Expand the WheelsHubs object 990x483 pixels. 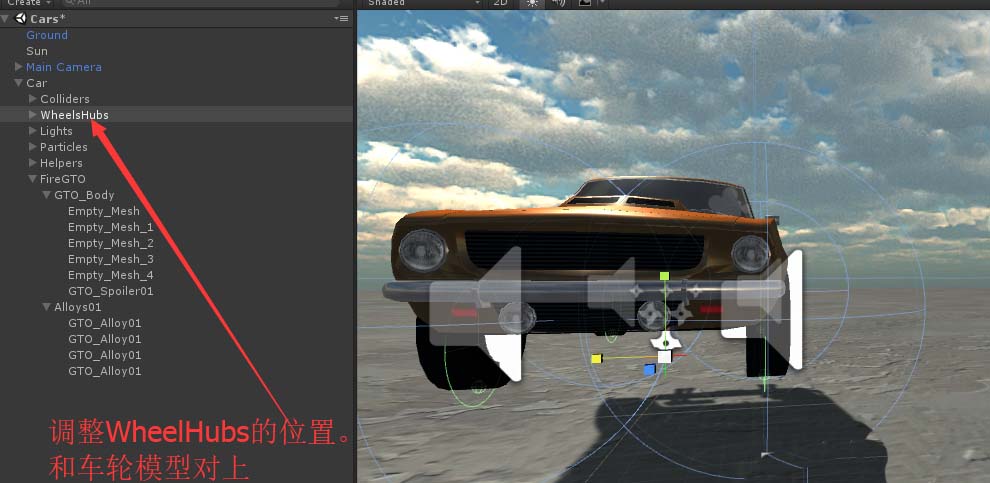point(33,115)
